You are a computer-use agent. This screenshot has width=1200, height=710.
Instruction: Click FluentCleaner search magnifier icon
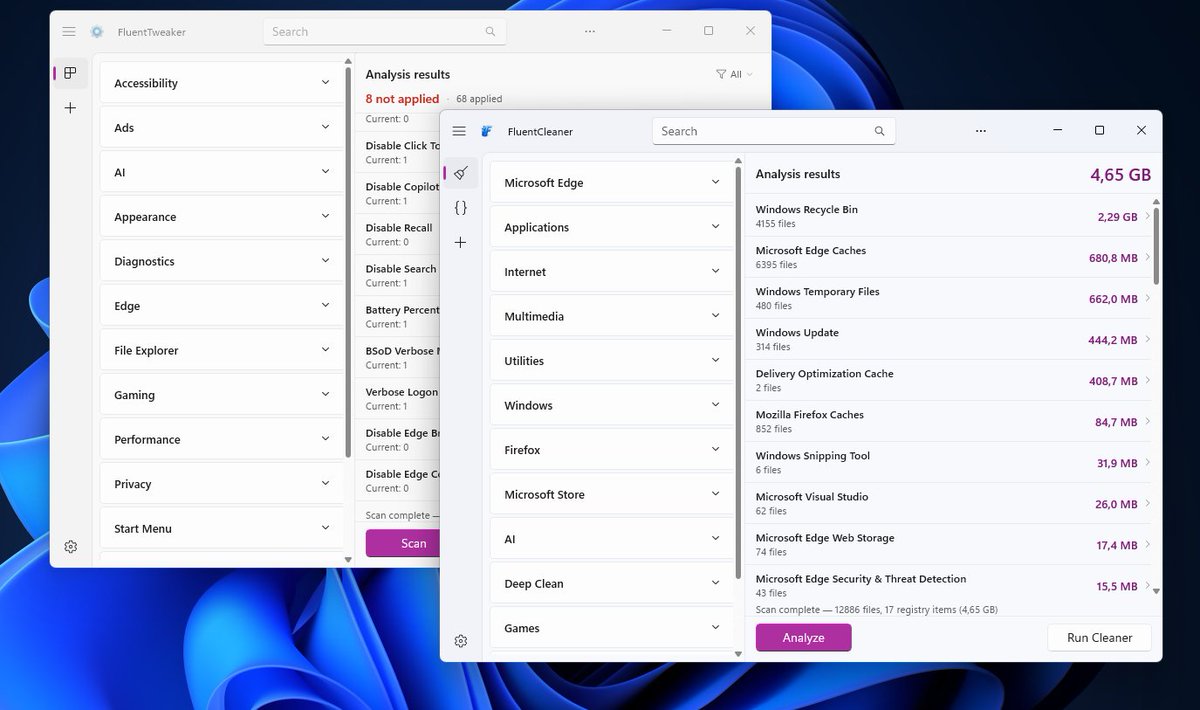[880, 131]
